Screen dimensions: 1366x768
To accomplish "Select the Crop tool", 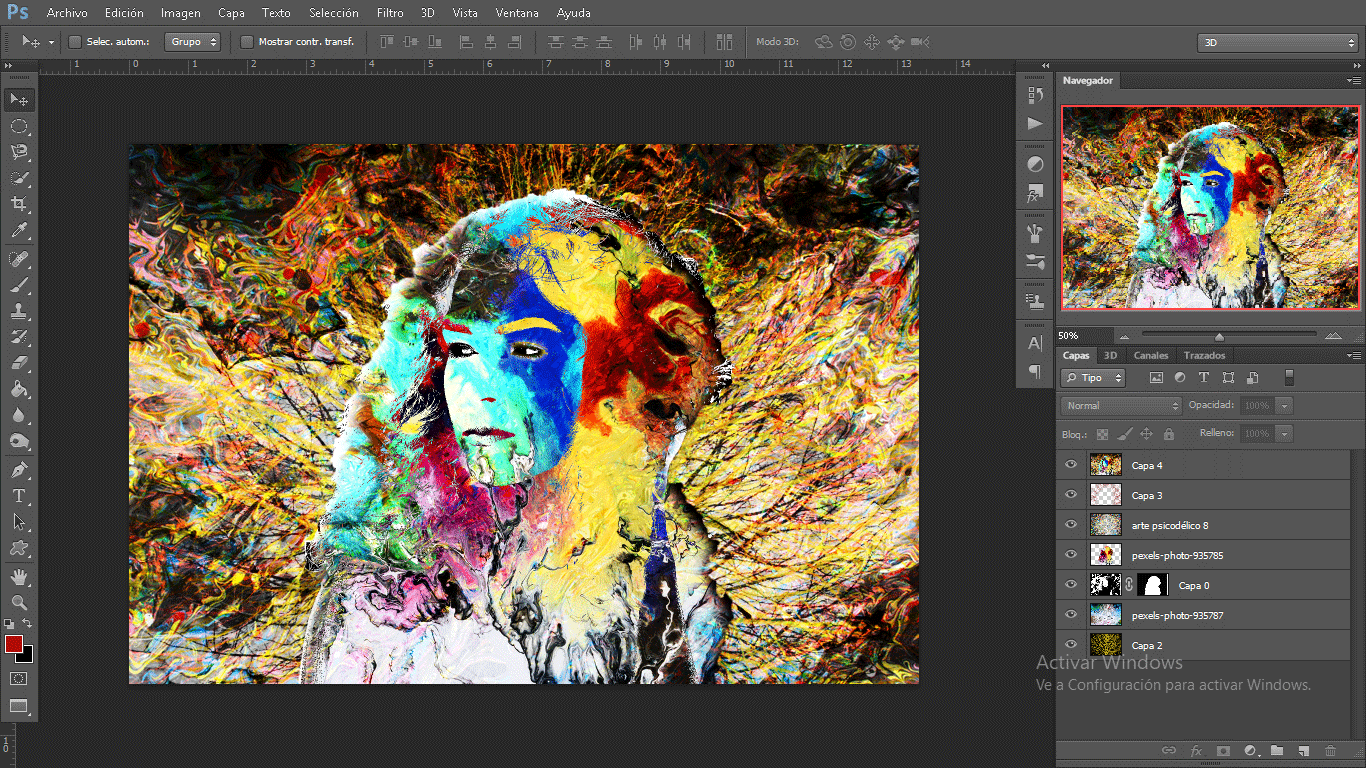I will pyautogui.click(x=19, y=205).
